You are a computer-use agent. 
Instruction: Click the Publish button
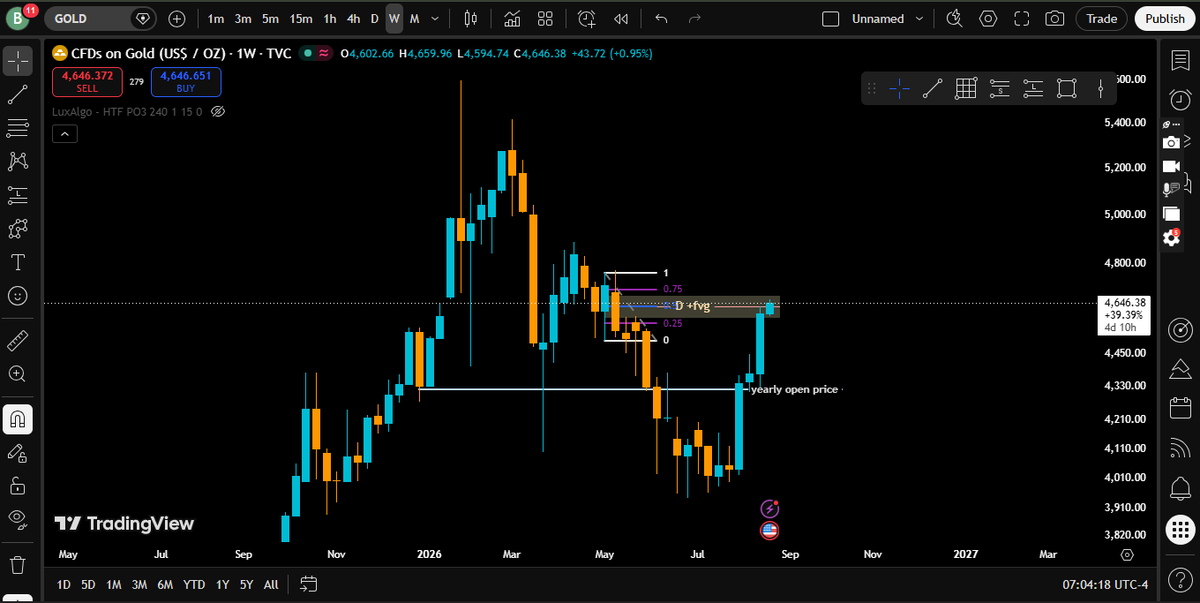pyautogui.click(x=1165, y=18)
